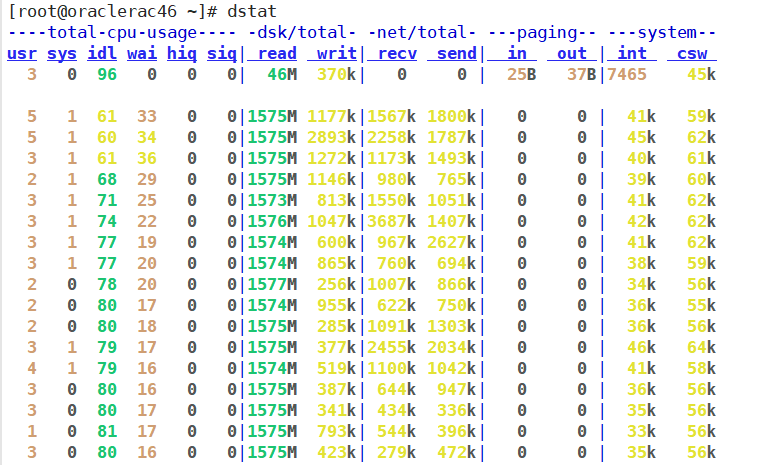Select the 434k recv value
This screenshot has height=465, width=780.
click(x=396, y=410)
